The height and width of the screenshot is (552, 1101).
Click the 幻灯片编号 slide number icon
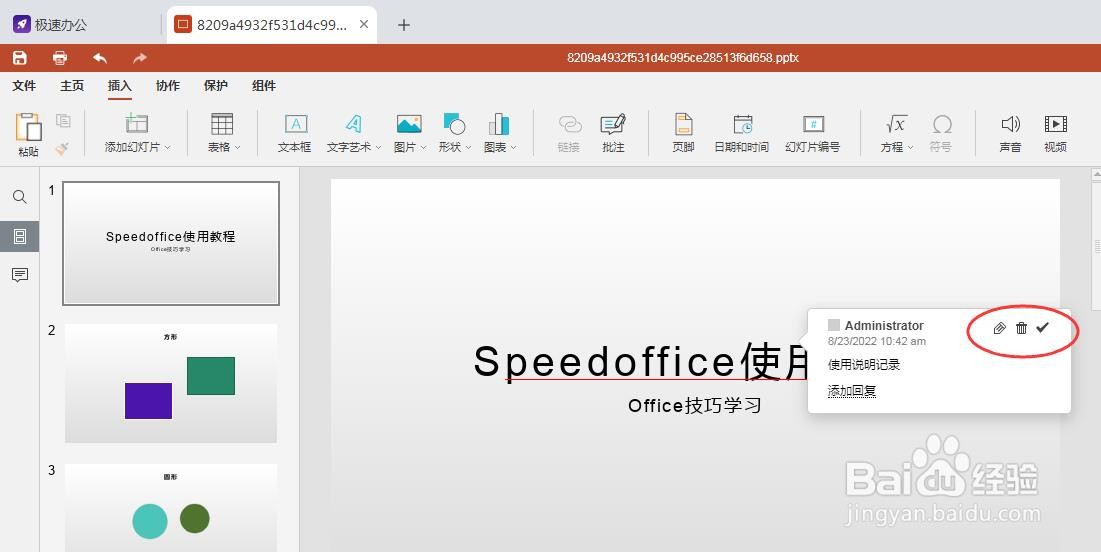pyautogui.click(x=813, y=124)
